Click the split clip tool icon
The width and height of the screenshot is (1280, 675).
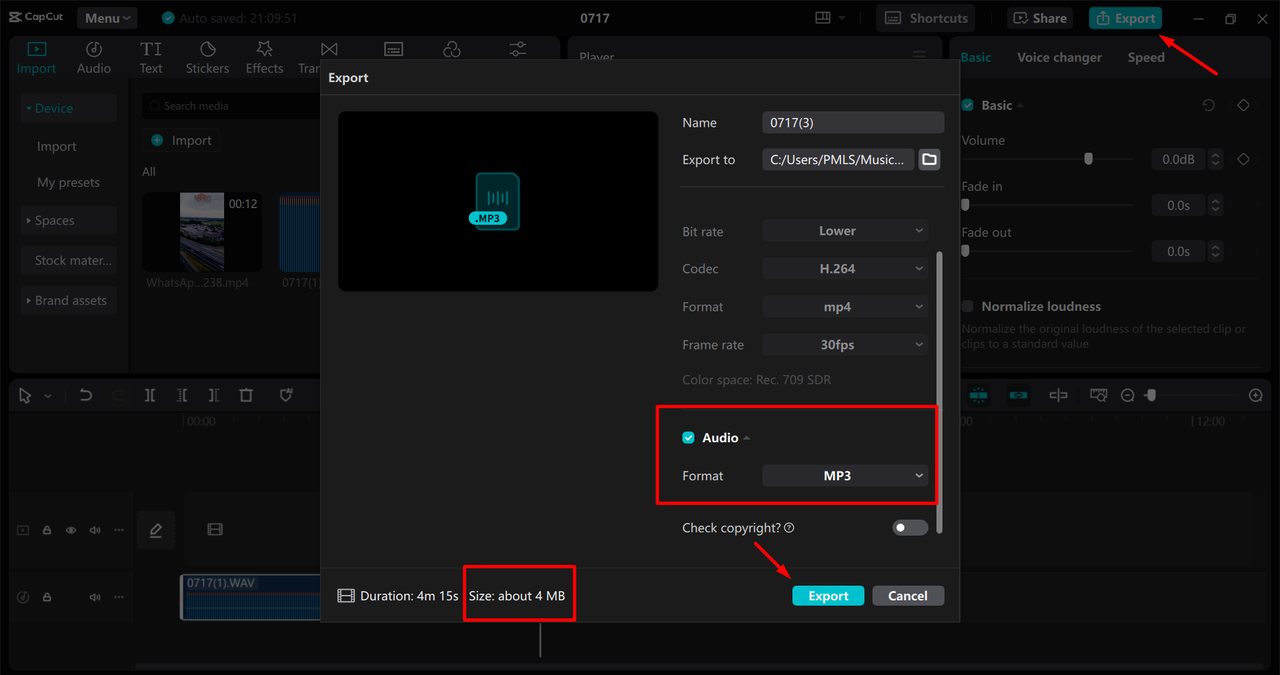pyautogui.click(x=150, y=395)
